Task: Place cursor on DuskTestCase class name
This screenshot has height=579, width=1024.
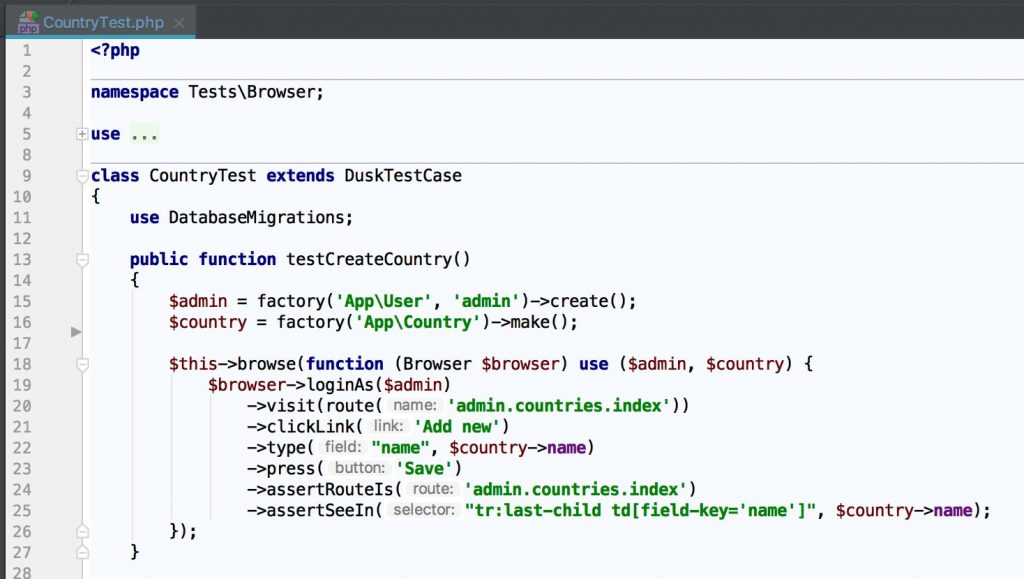Action: click(403, 176)
